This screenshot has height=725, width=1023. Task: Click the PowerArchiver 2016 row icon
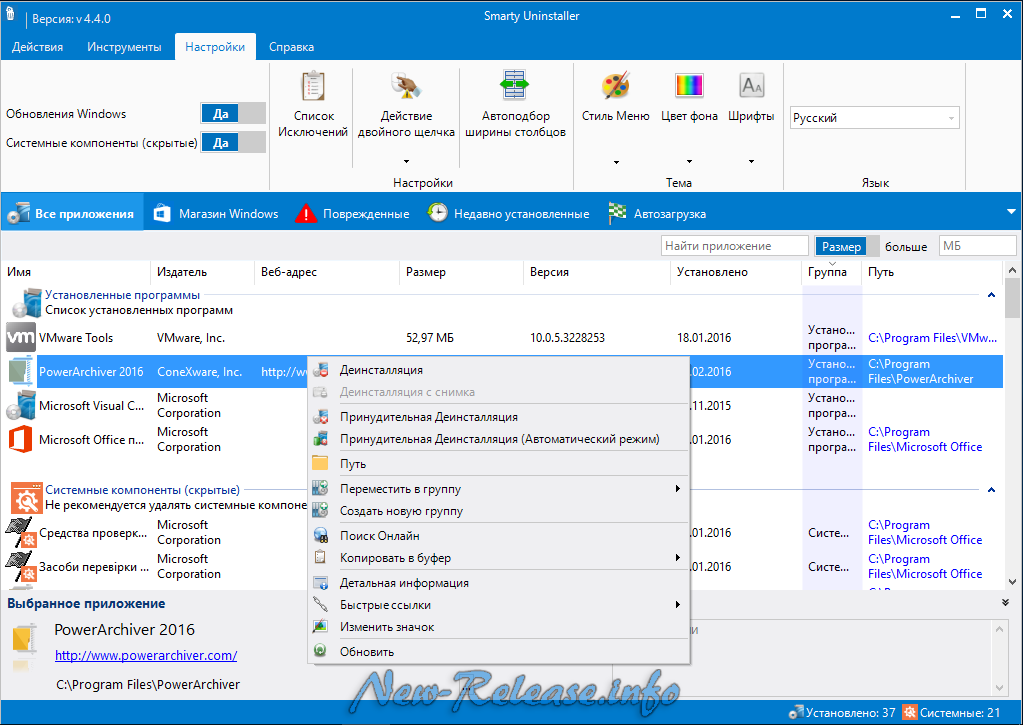tap(21, 371)
